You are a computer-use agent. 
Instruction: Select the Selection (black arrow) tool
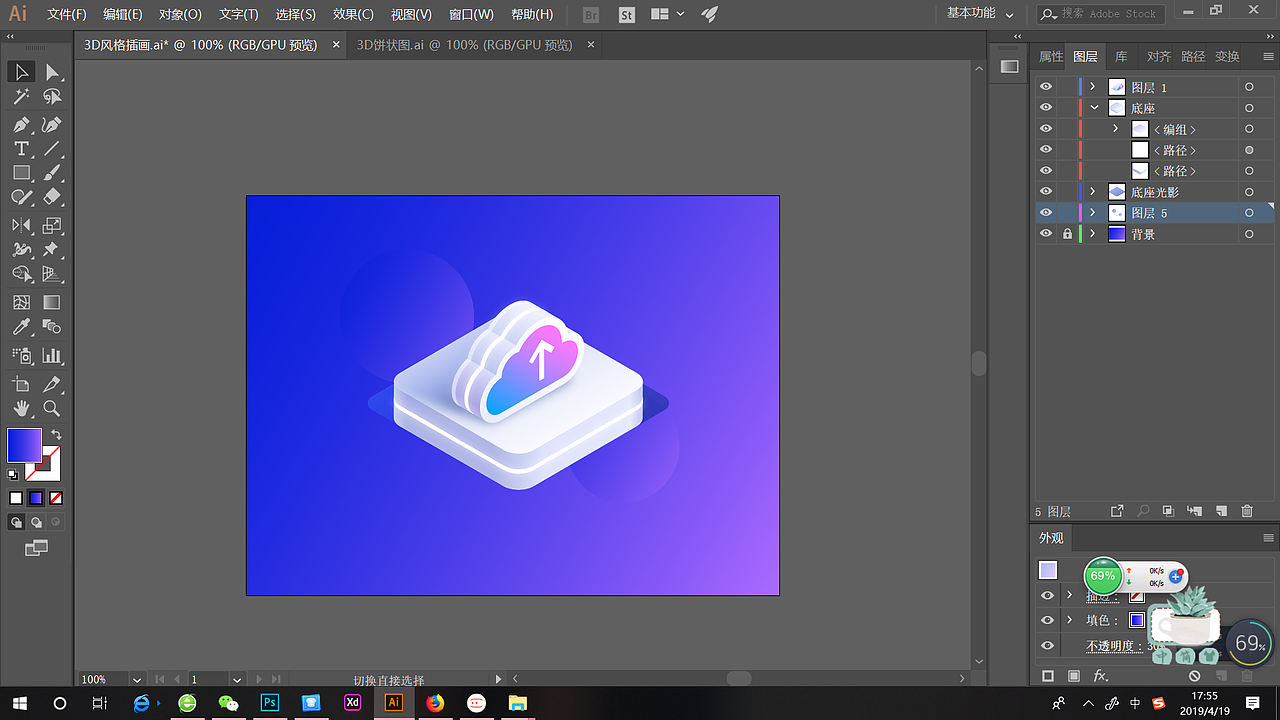pyautogui.click(x=21, y=72)
